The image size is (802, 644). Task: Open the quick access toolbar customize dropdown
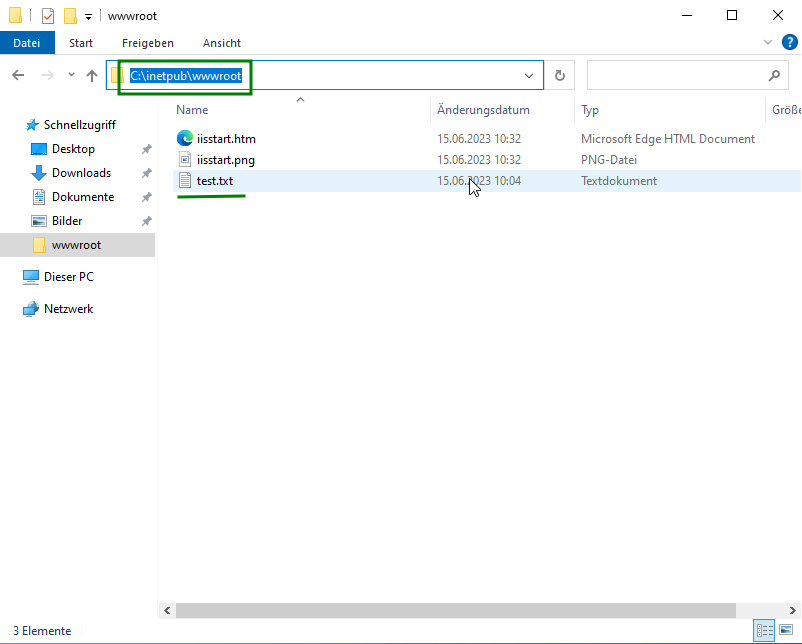(88, 15)
